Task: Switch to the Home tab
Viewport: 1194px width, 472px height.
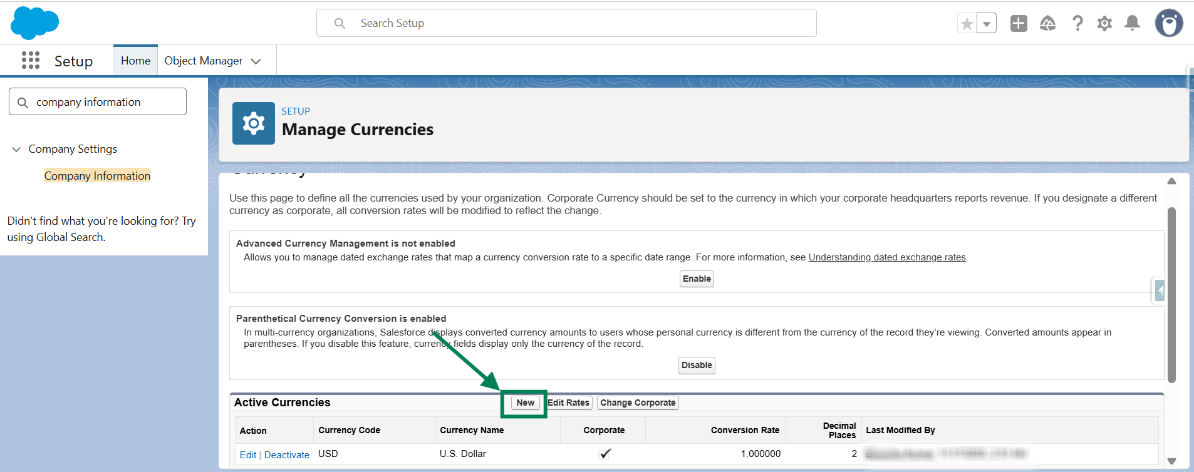Action: click(x=136, y=61)
